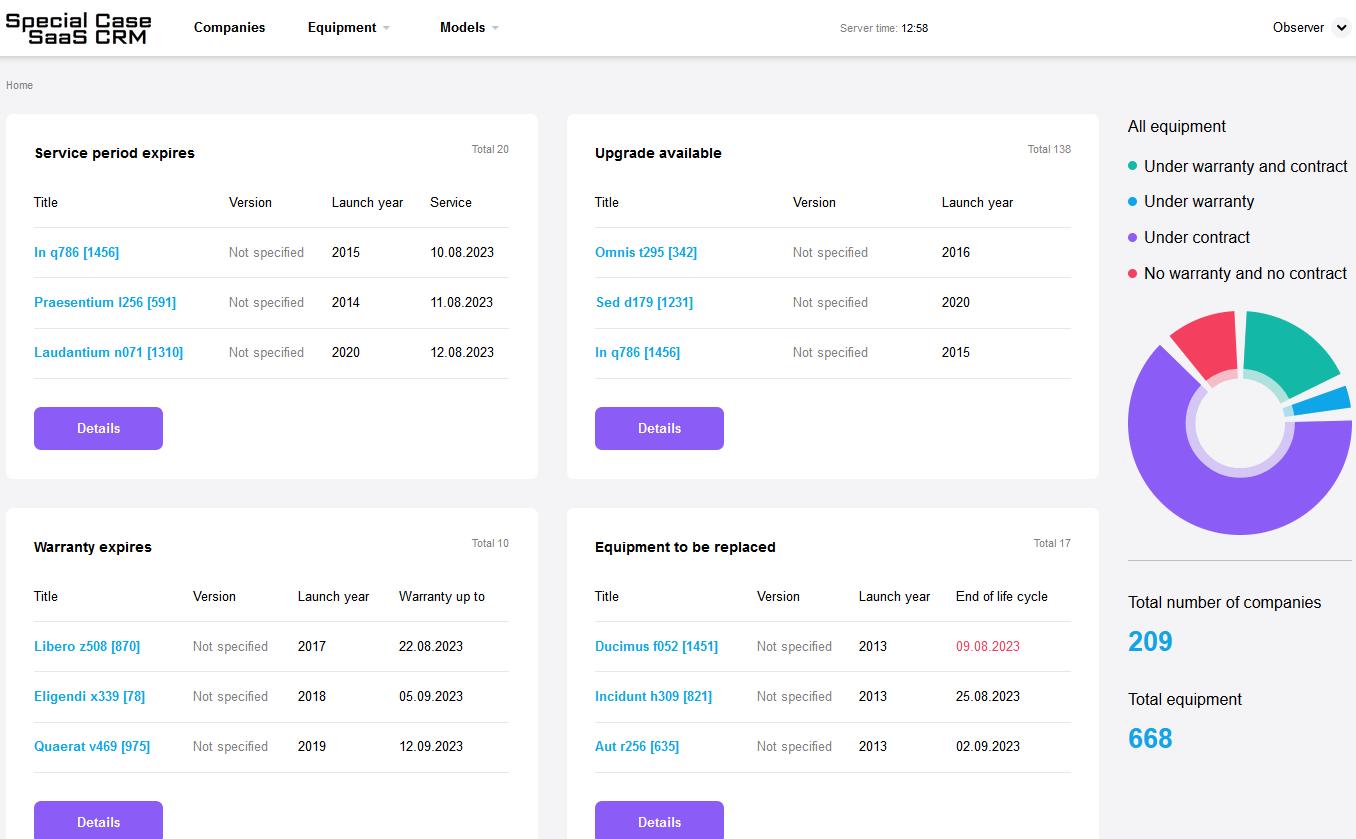Open equipment 'Libero z508 [870]'
This screenshot has height=839, width=1356.
(x=88, y=646)
